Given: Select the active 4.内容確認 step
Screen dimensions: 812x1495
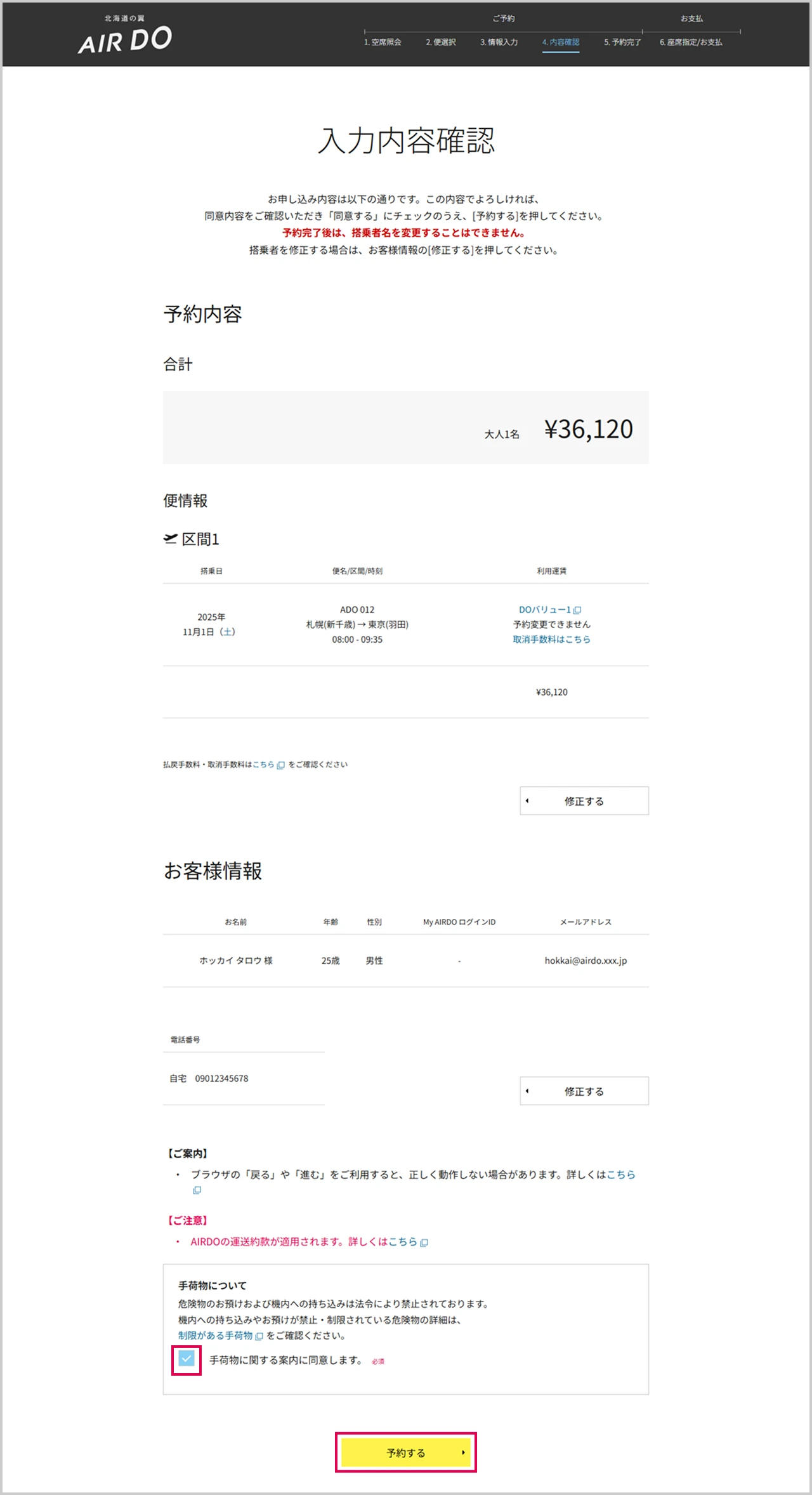Looking at the screenshot, I should pyautogui.click(x=561, y=42).
